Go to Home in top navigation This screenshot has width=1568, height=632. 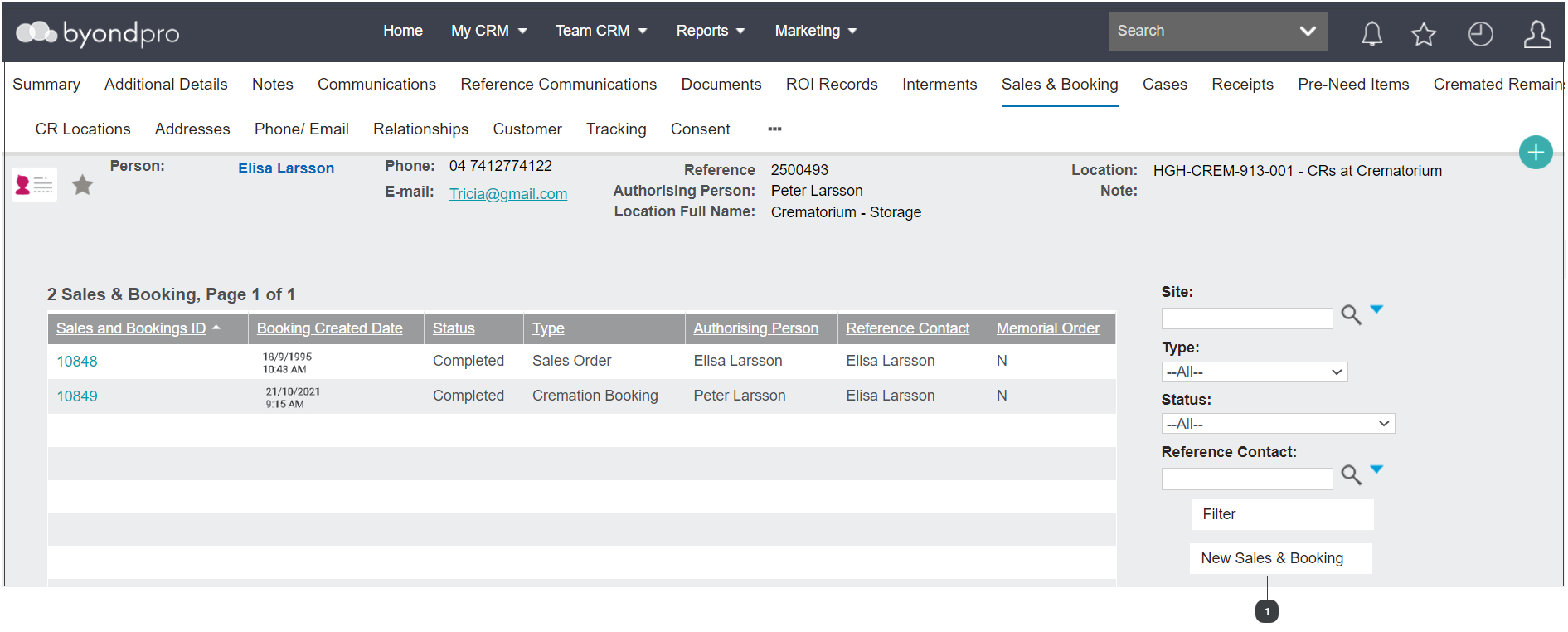tap(403, 31)
